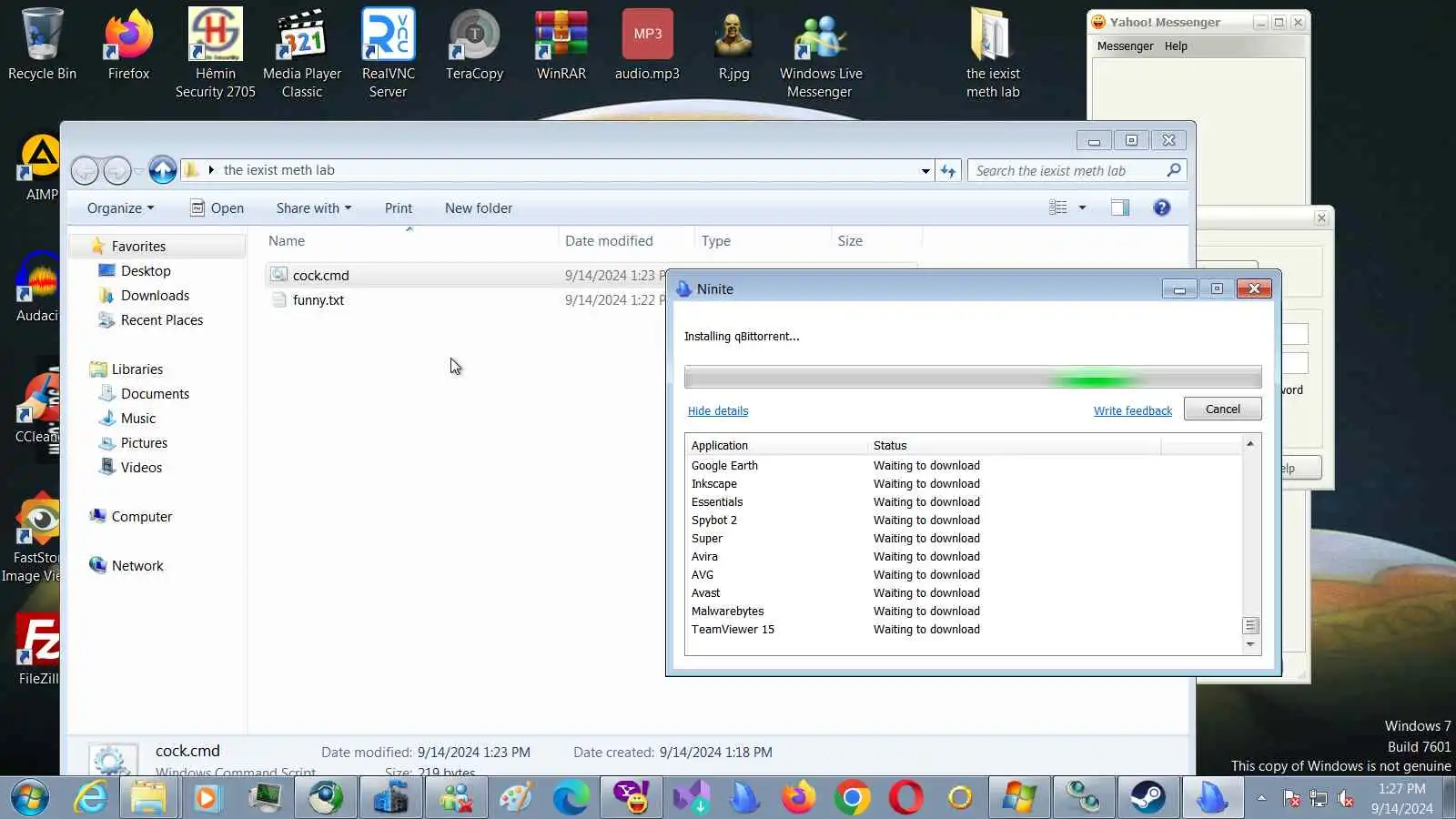
Task: Refresh the Explorer address bar location
Action: 948,170
